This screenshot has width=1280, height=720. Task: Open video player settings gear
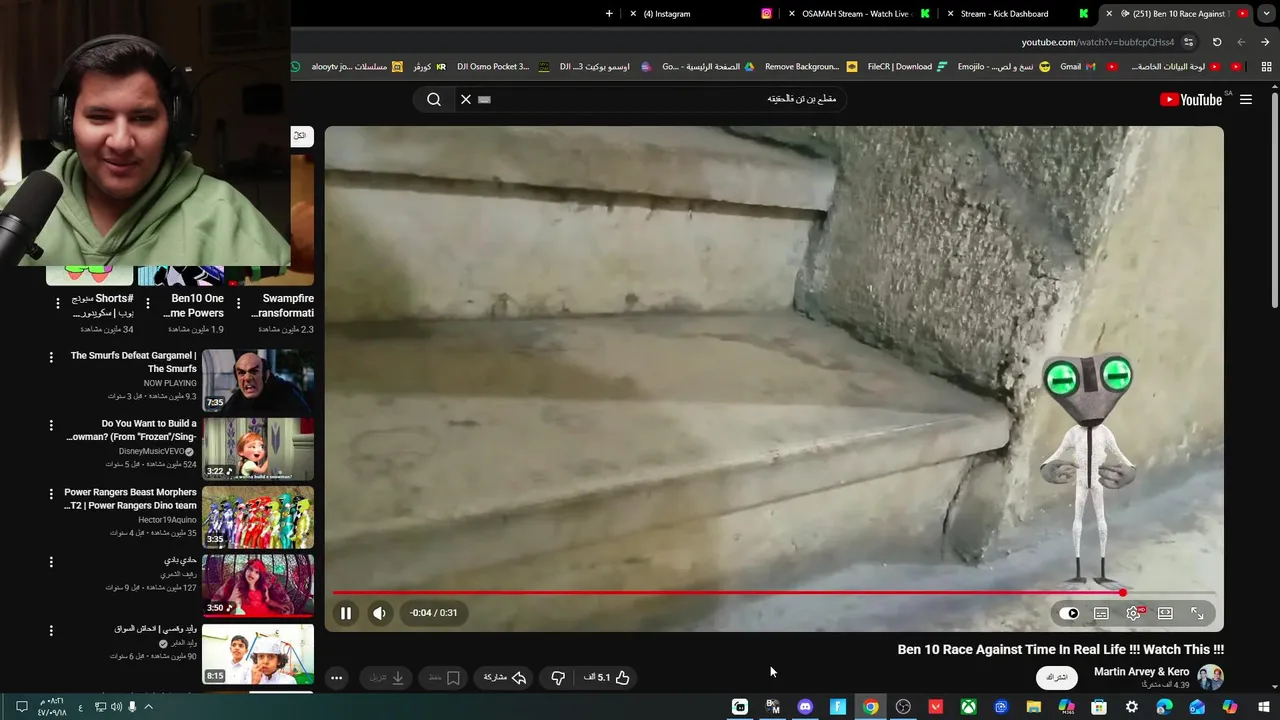[1133, 613]
